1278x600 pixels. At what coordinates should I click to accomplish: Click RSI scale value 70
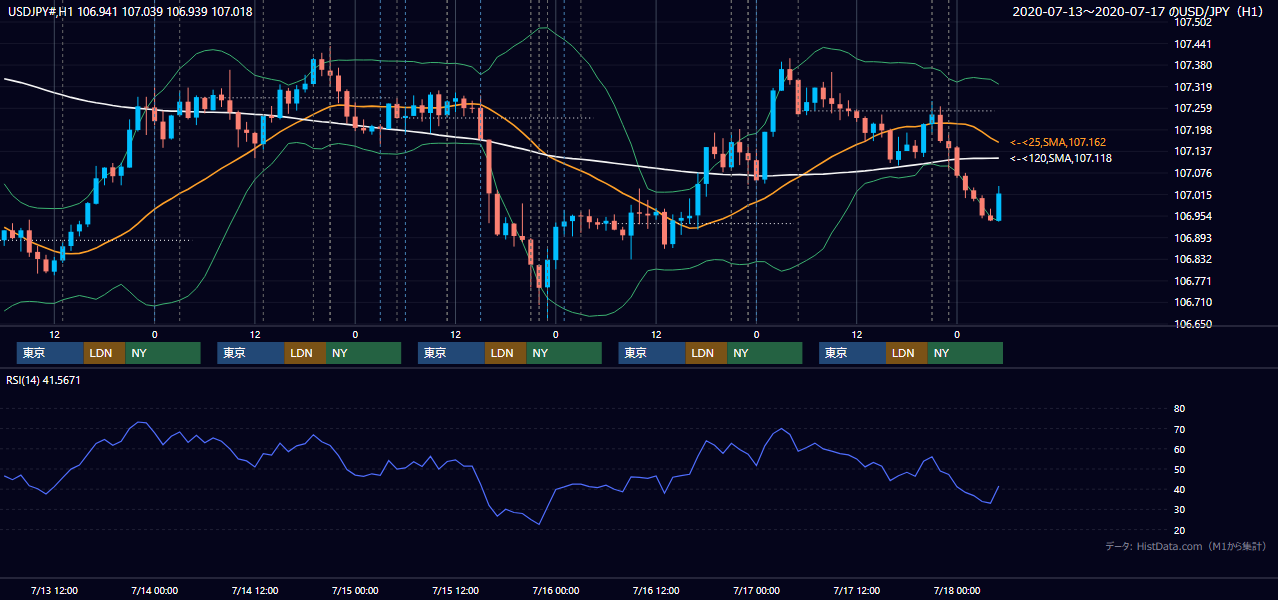[x=1180, y=429]
